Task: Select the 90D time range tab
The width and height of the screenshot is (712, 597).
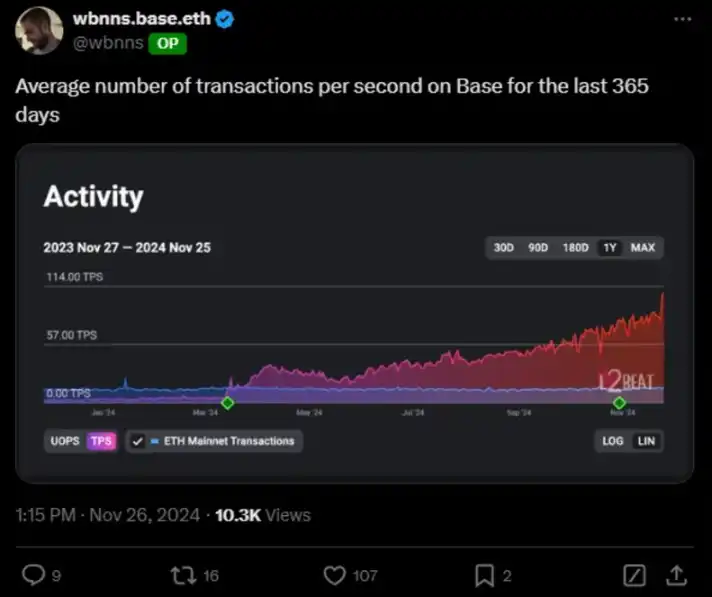Action: (x=538, y=248)
